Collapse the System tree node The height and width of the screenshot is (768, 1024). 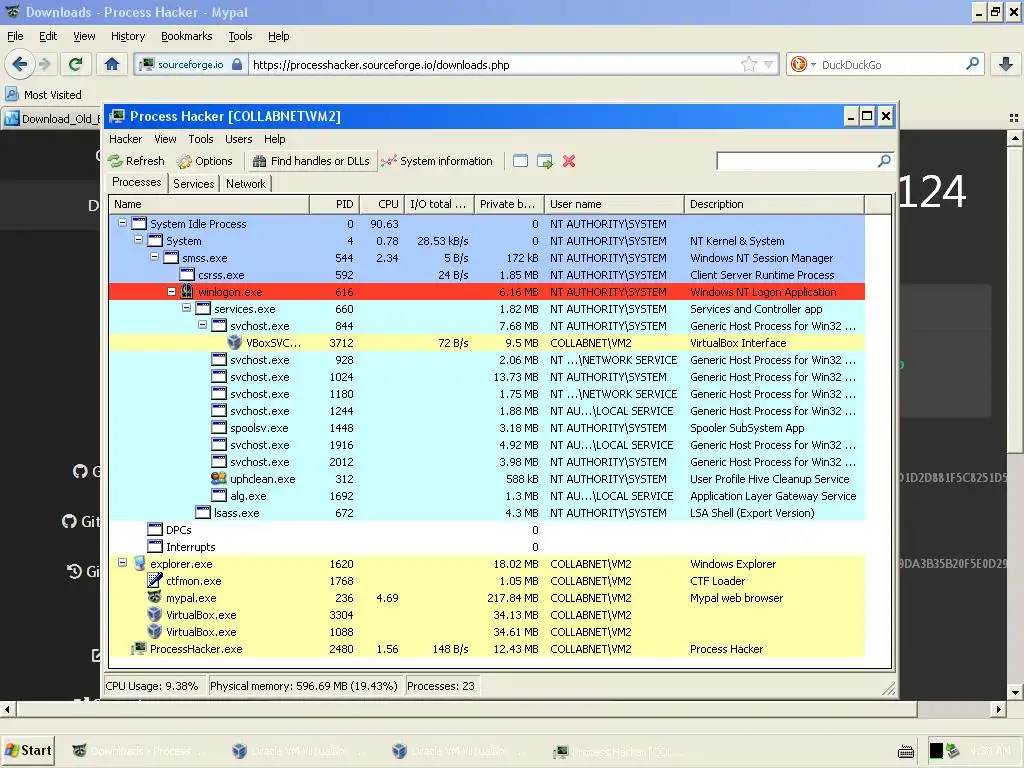click(x=138, y=240)
